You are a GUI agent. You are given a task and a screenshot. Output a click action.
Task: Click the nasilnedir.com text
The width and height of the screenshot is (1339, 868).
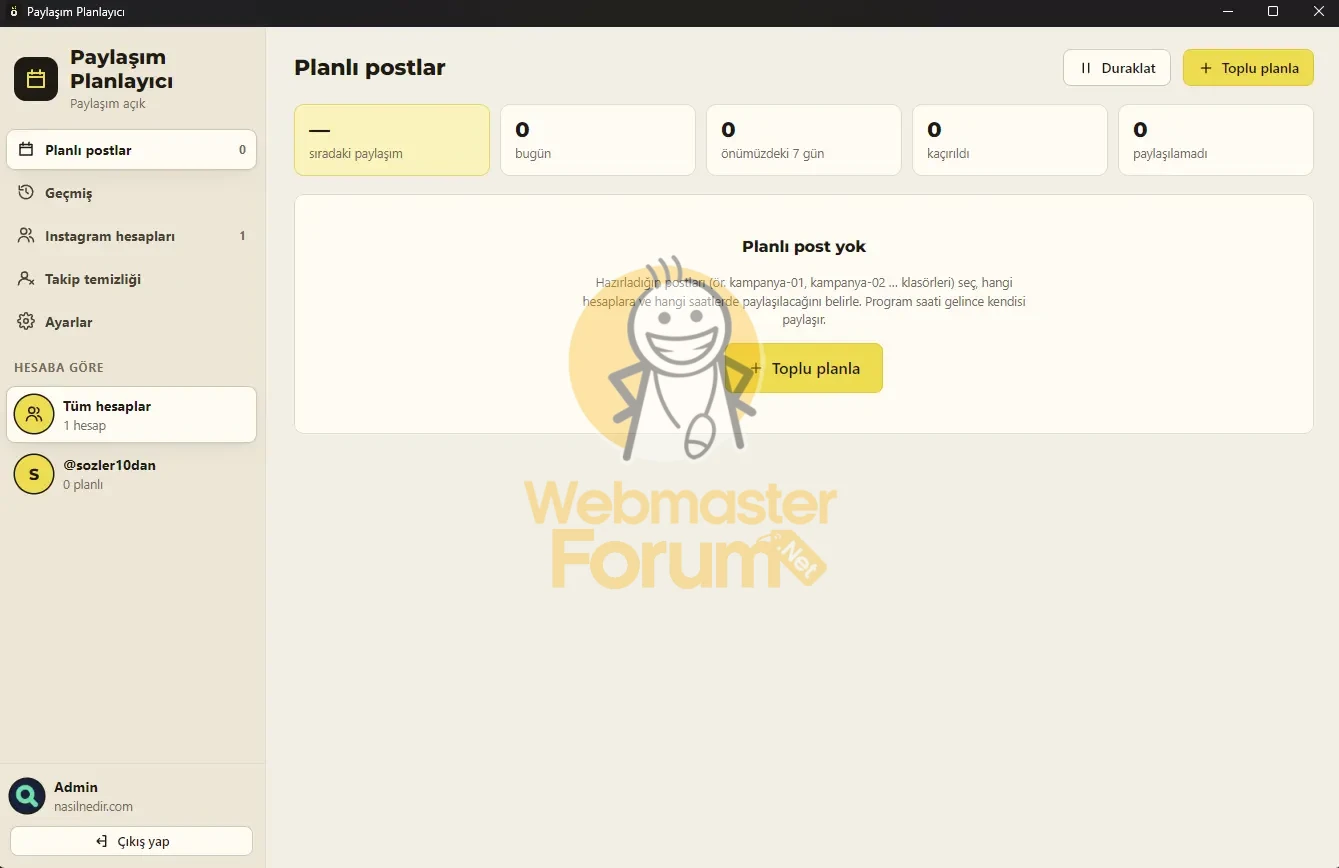tap(93, 807)
